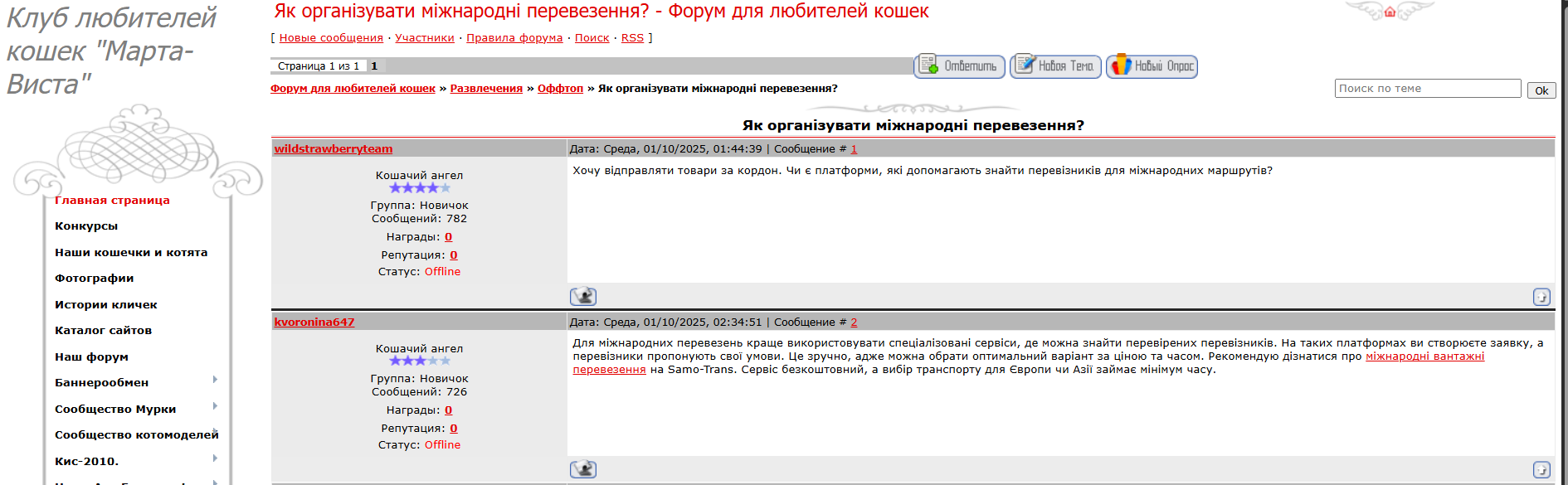Expand the Кис-2010 submenu arrow
The image size is (1568, 485).
click(215, 458)
